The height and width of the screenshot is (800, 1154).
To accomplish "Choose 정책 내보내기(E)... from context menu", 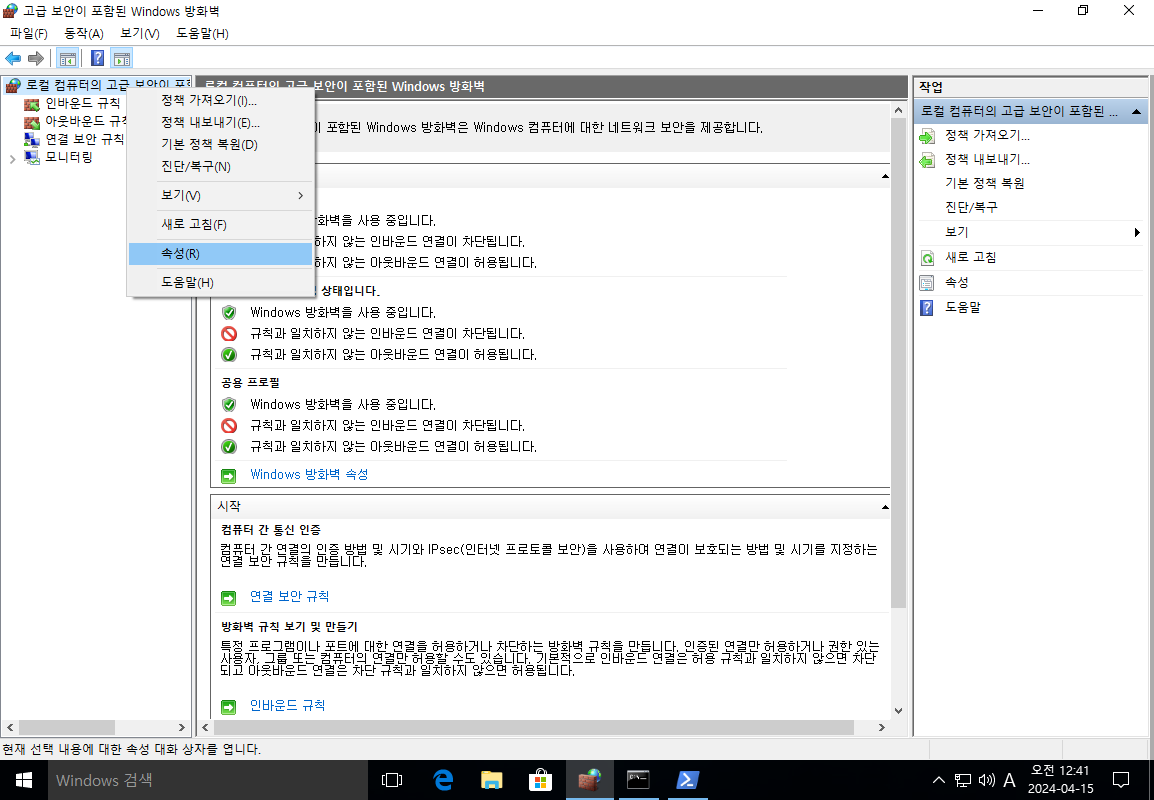I will (221, 122).
